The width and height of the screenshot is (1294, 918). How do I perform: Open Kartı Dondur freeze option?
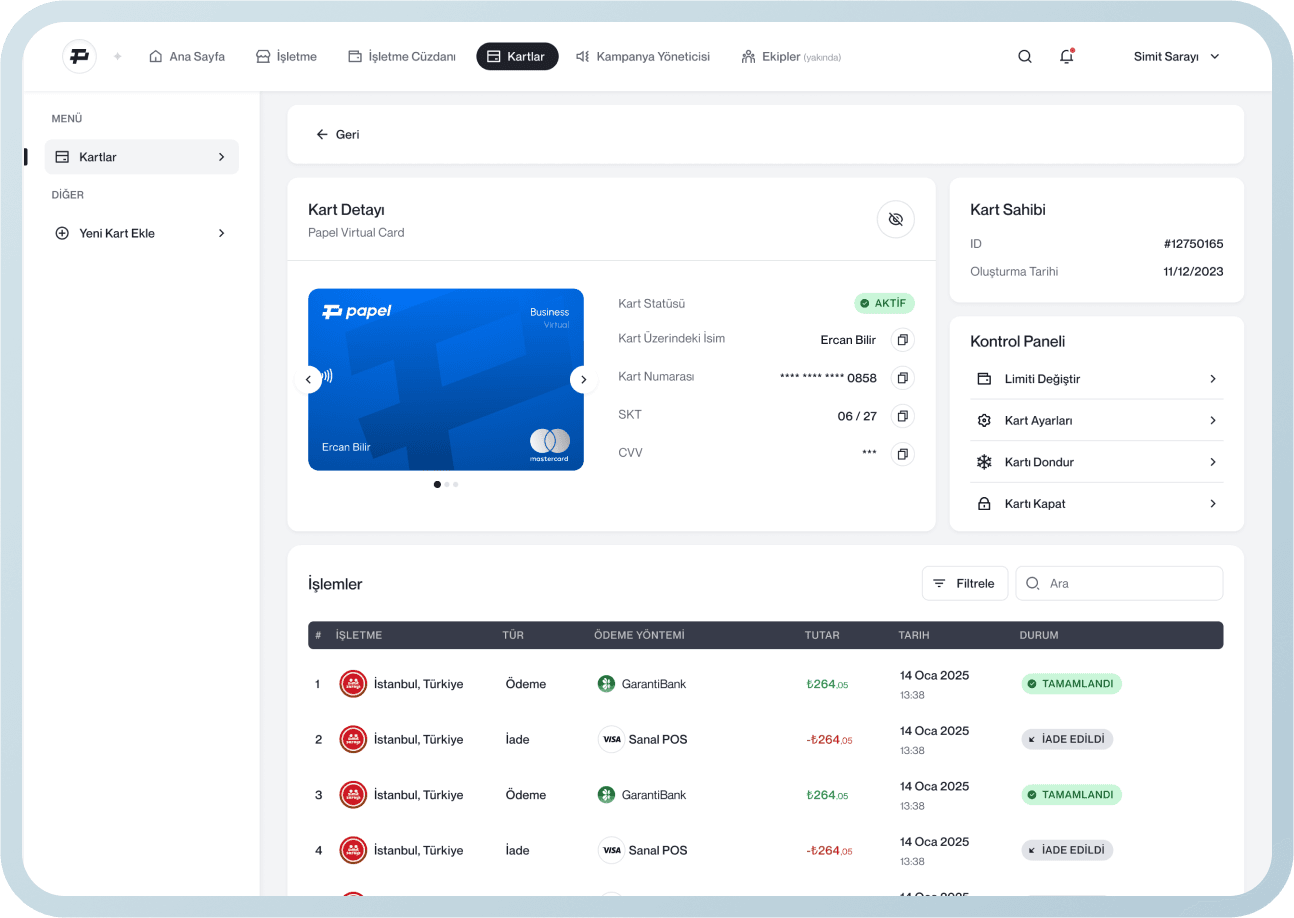(x=1097, y=462)
